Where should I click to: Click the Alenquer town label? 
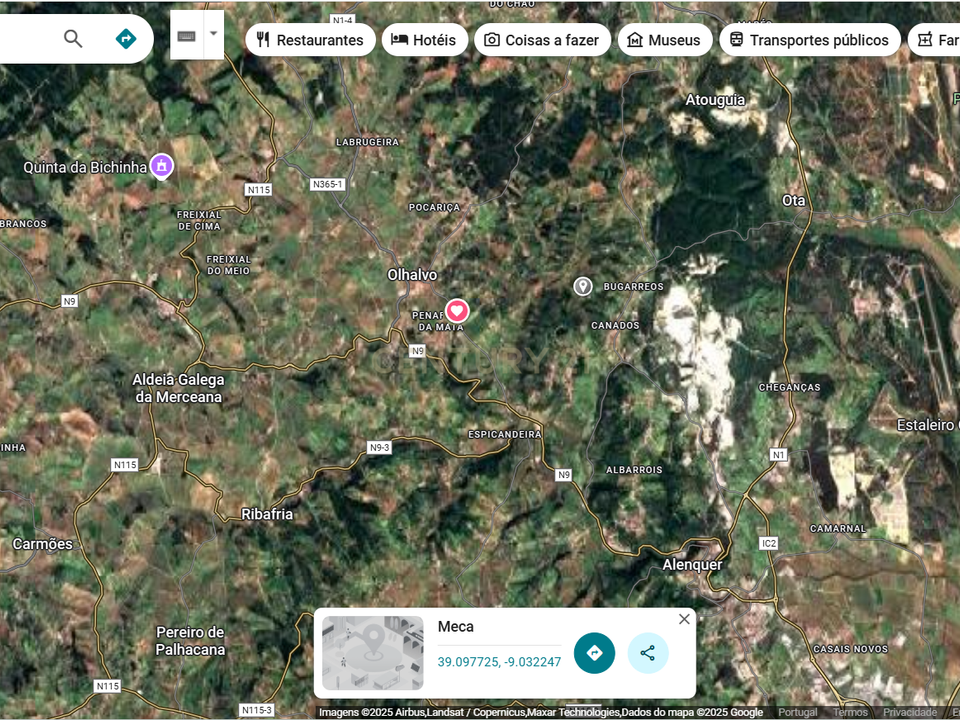(692, 564)
